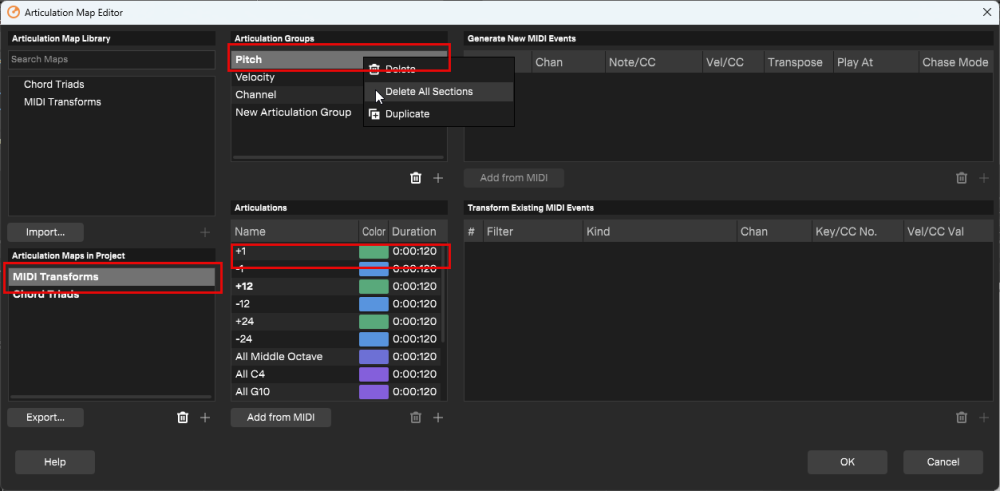Image resolution: width=1000 pixels, height=491 pixels.
Task: Click plus icon in Generate New MIDI Events
Action: 983,178
